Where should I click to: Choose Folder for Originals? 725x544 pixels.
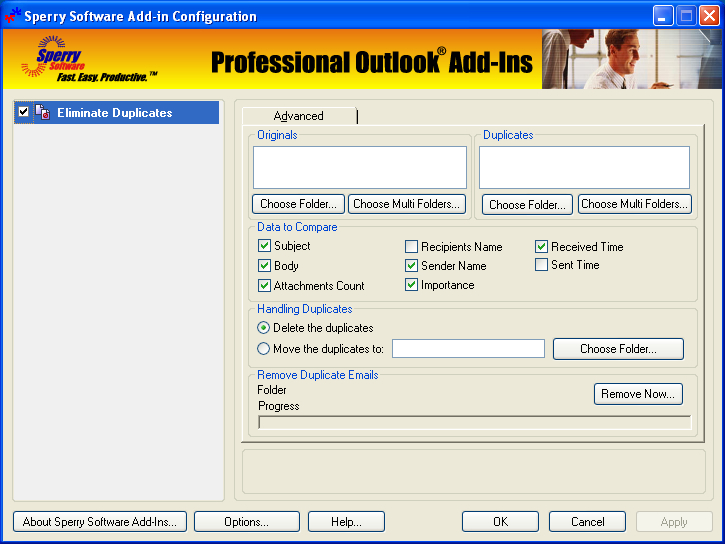tap(298, 204)
